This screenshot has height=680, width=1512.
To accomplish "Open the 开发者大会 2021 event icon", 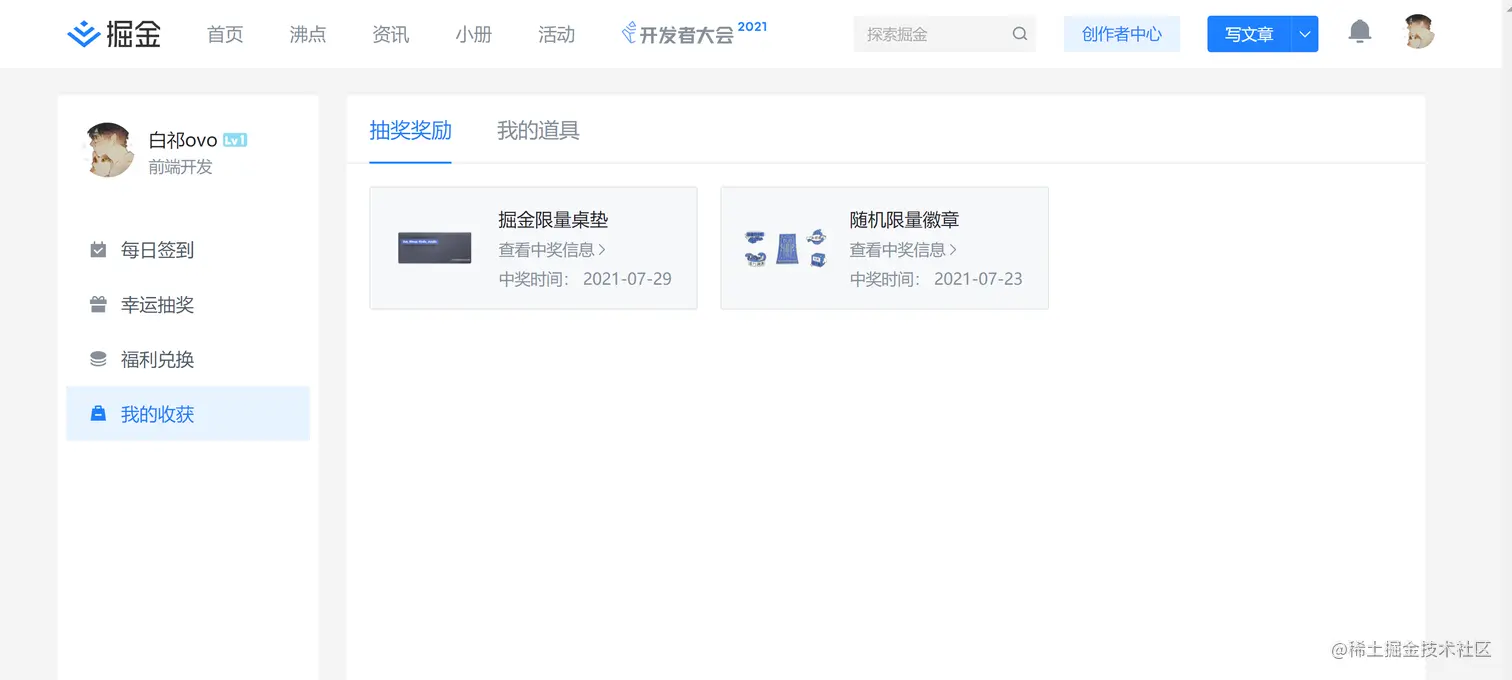I will [628, 30].
